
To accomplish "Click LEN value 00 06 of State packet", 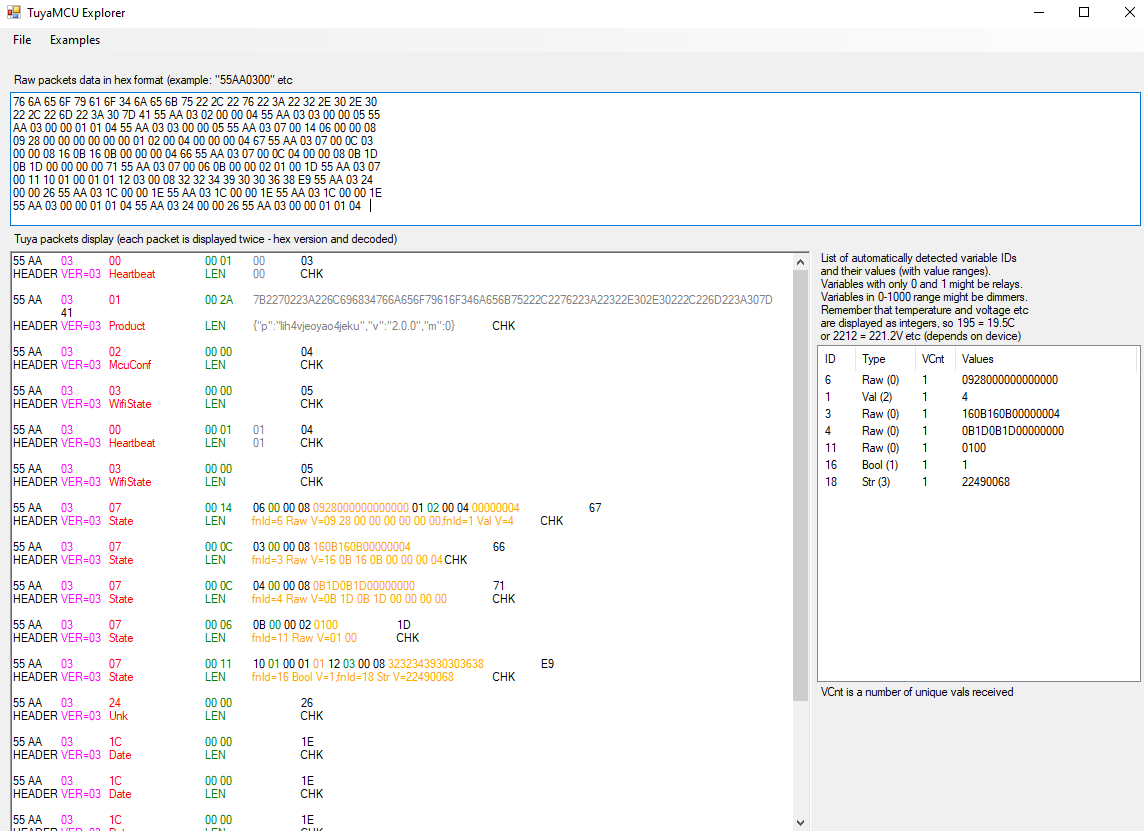I will point(218,625).
